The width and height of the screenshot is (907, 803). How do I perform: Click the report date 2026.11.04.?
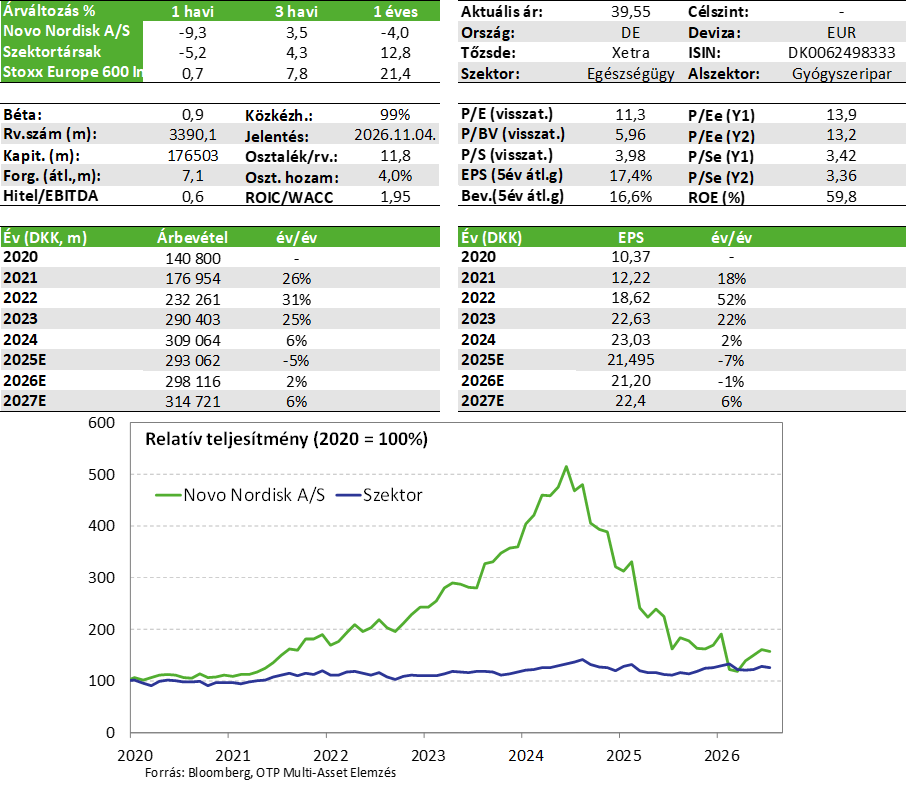click(395, 135)
